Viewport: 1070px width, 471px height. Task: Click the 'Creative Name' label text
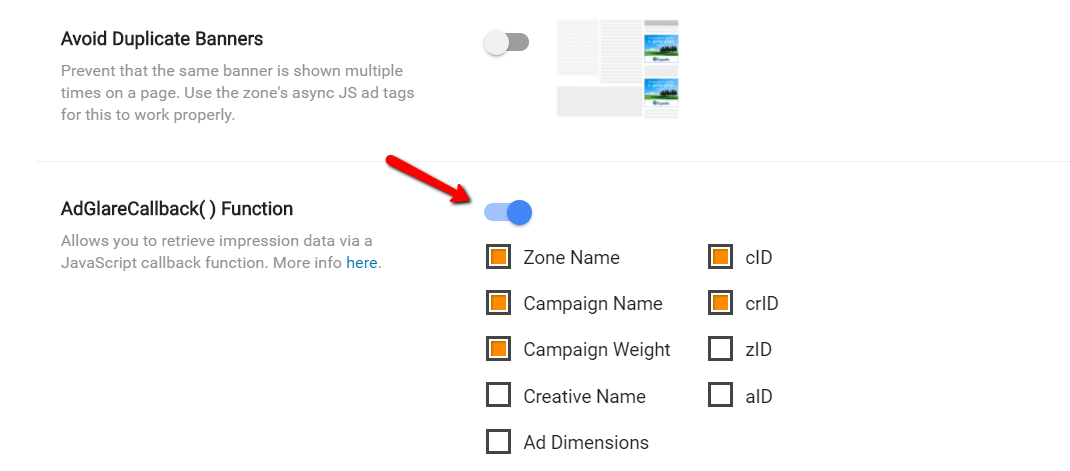point(584,396)
